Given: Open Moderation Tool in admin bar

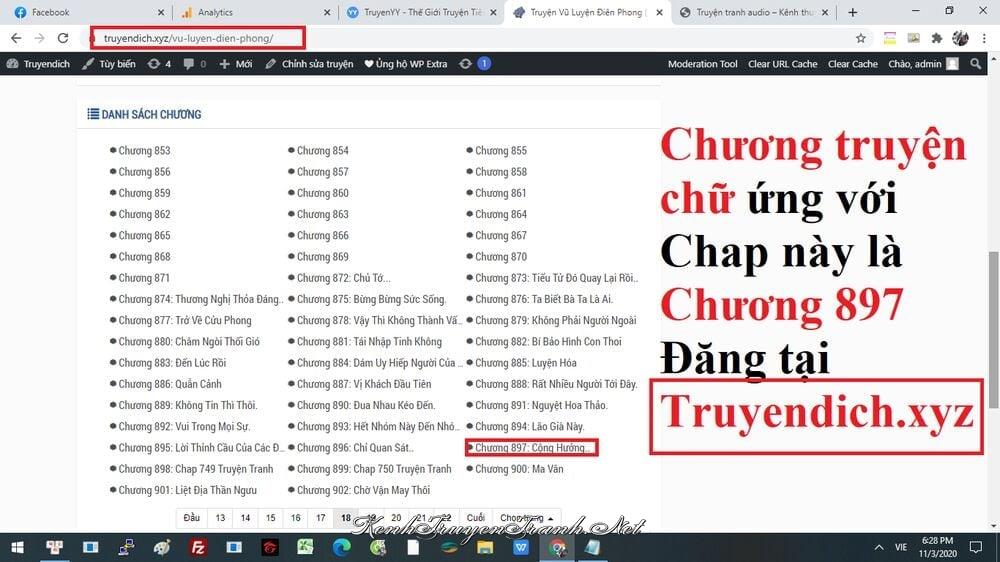Looking at the screenshot, I should pyautogui.click(x=702, y=64).
